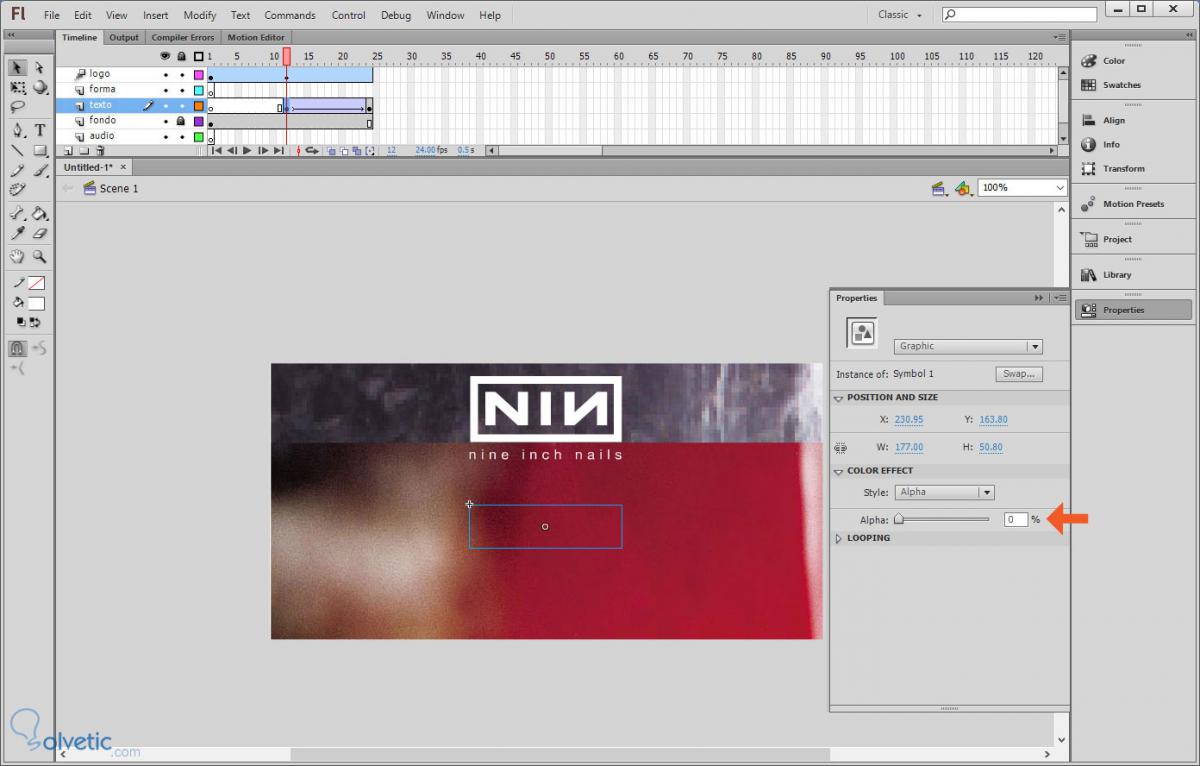Viewport: 1200px width, 766px height.
Task: Choose the Eyedropper tool
Action: click(18, 233)
